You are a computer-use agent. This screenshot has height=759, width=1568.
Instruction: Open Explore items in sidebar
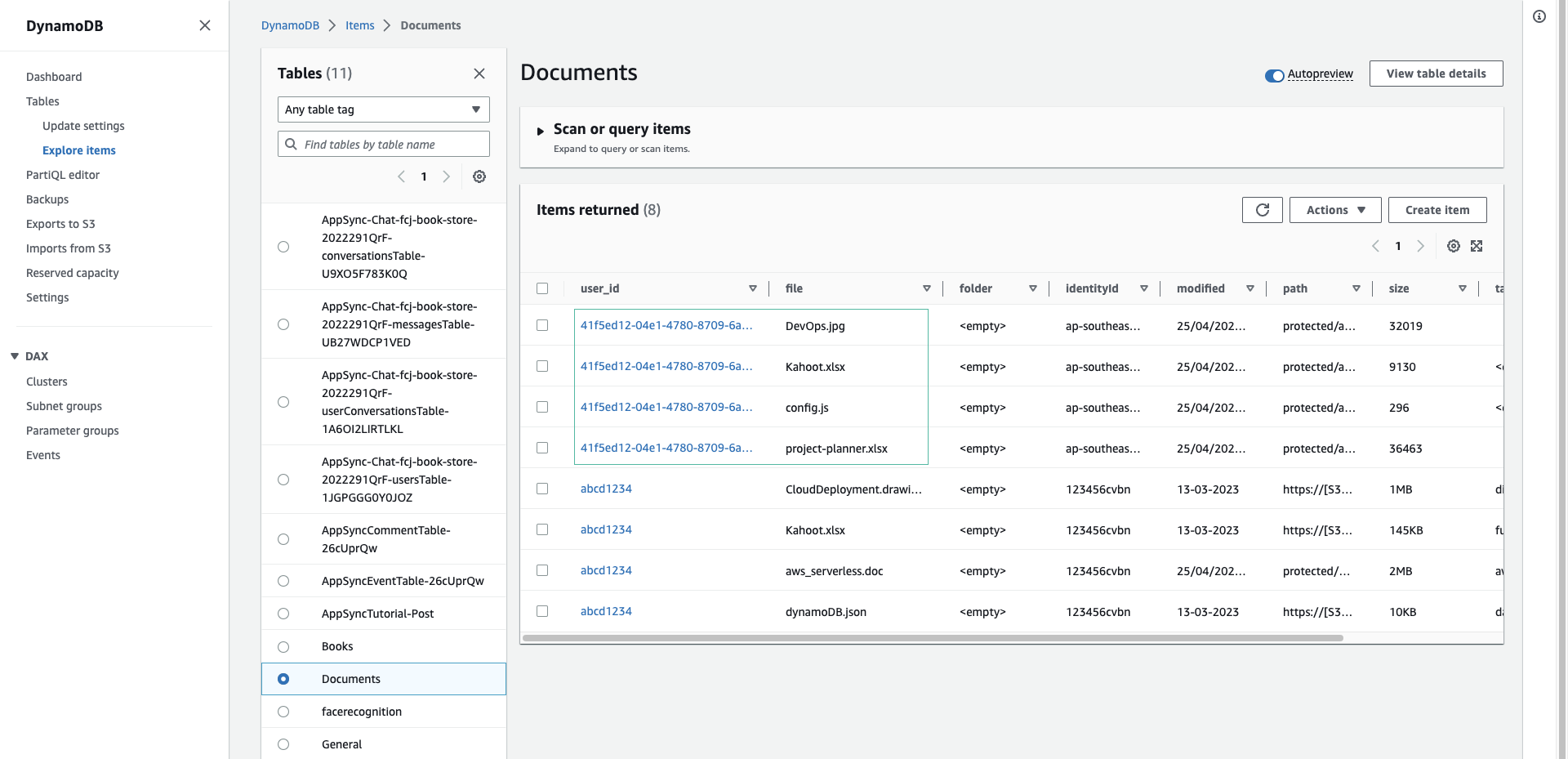79,150
